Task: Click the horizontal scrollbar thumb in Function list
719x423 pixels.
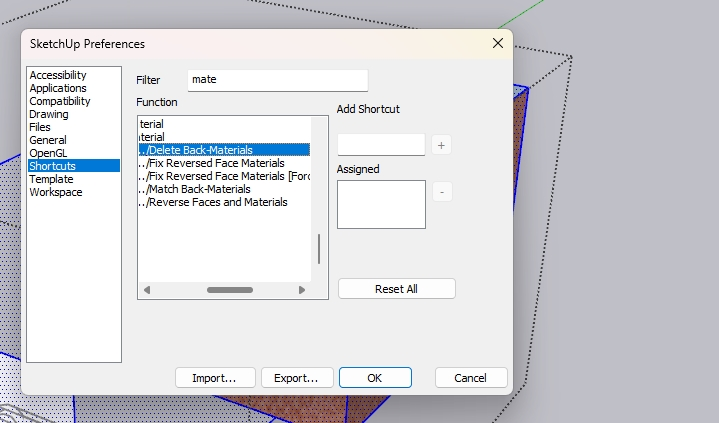Action: pyautogui.click(x=230, y=290)
